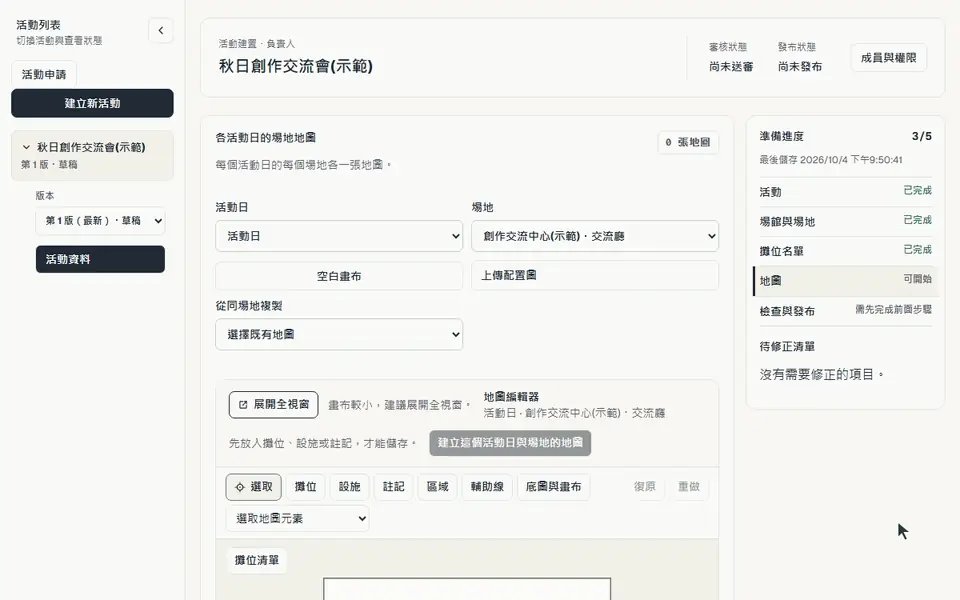Select the 設施 tool
Screen dimensions: 960x600
[x=350, y=487]
